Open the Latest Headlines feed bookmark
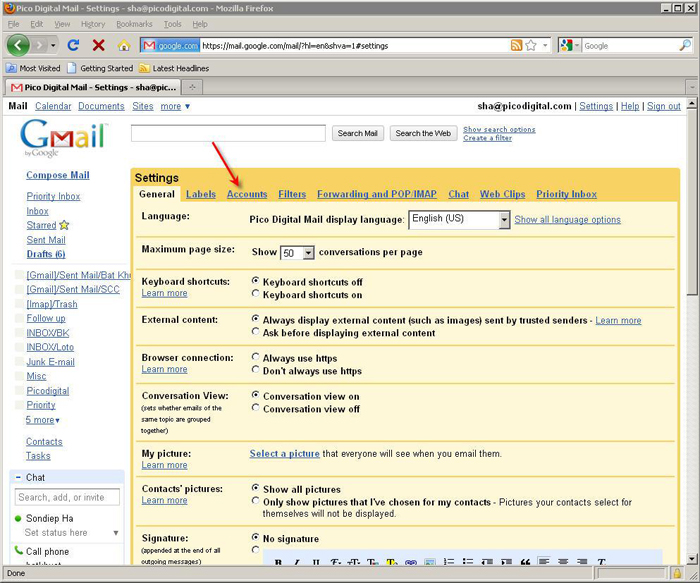700x583 pixels. (174, 68)
